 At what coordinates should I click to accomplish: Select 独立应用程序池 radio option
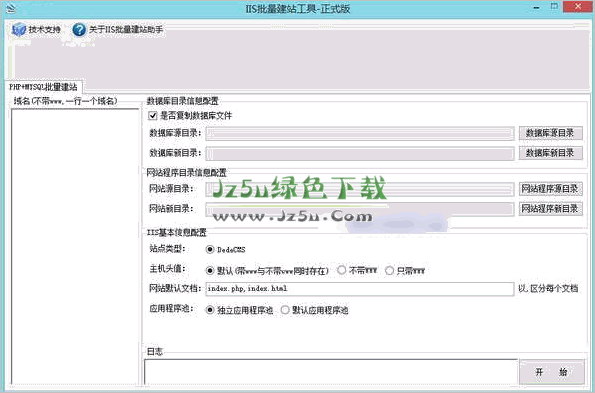(x=210, y=310)
